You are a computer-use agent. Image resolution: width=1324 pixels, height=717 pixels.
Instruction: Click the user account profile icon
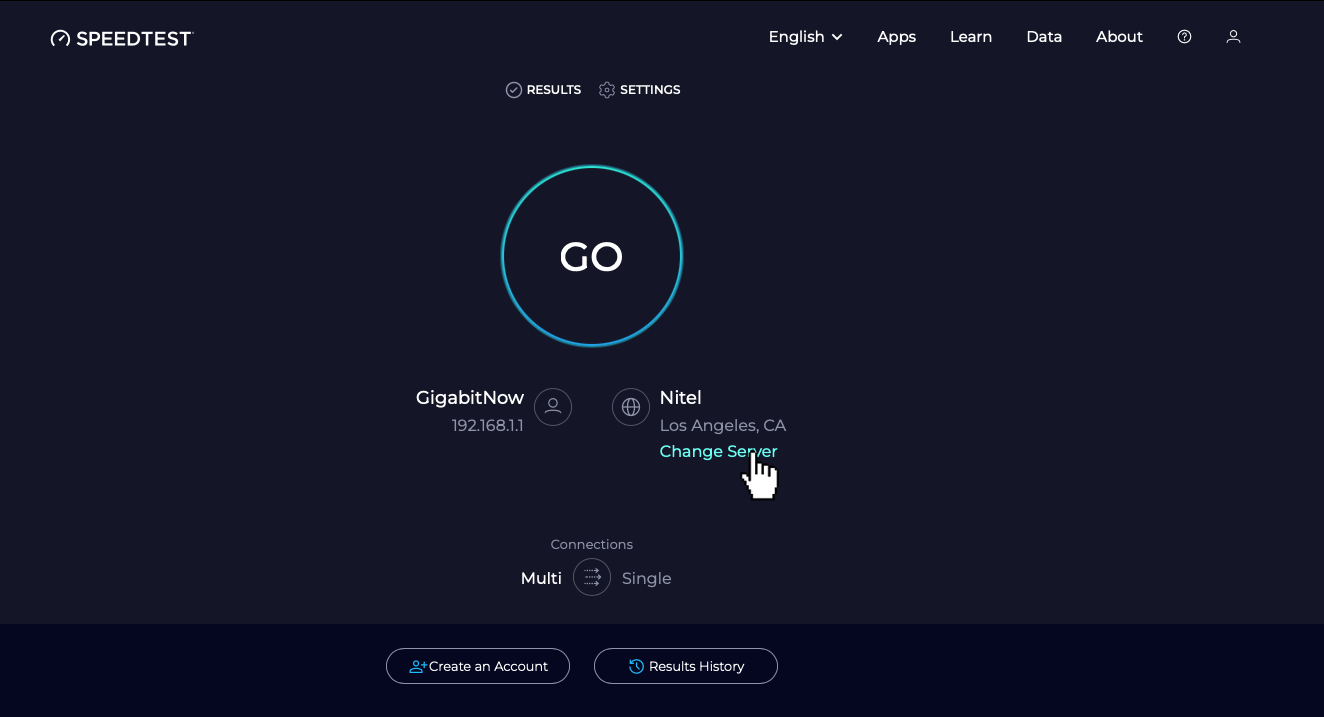1233,37
